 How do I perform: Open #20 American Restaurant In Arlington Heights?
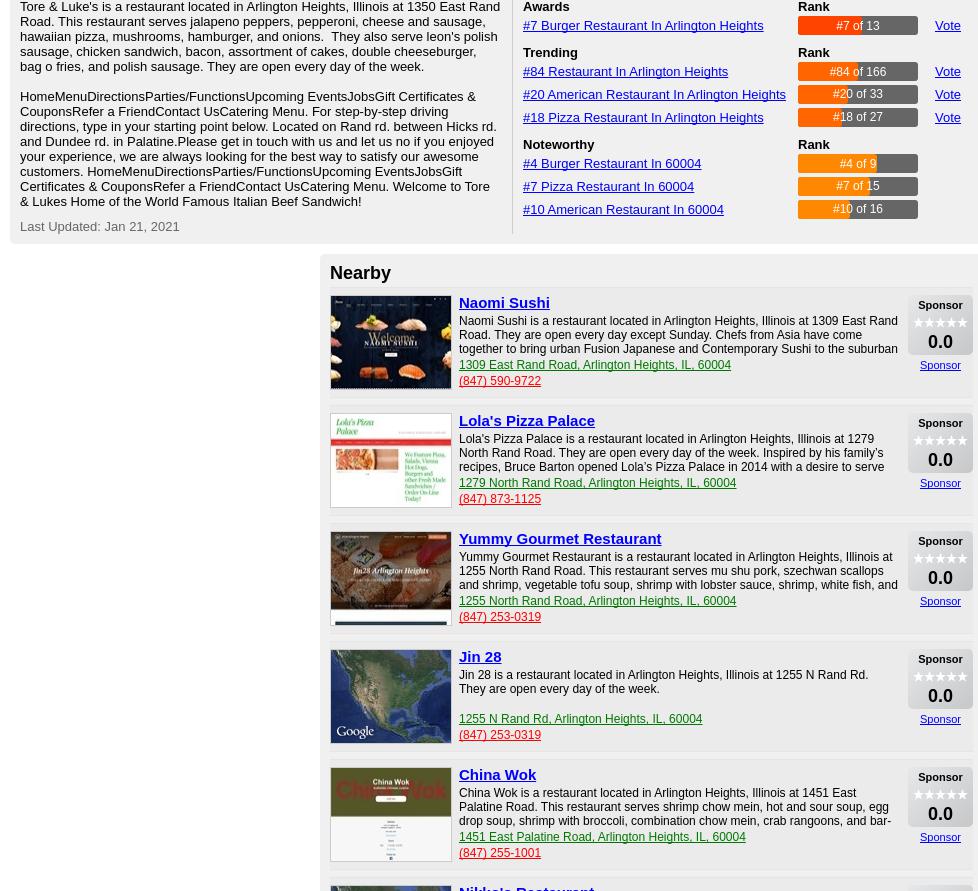pos(654,95)
